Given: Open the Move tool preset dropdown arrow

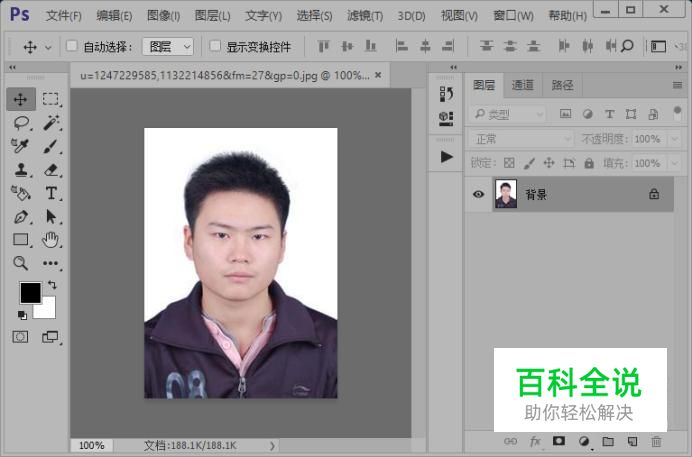Looking at the screenshot, I should coord(48,47).
